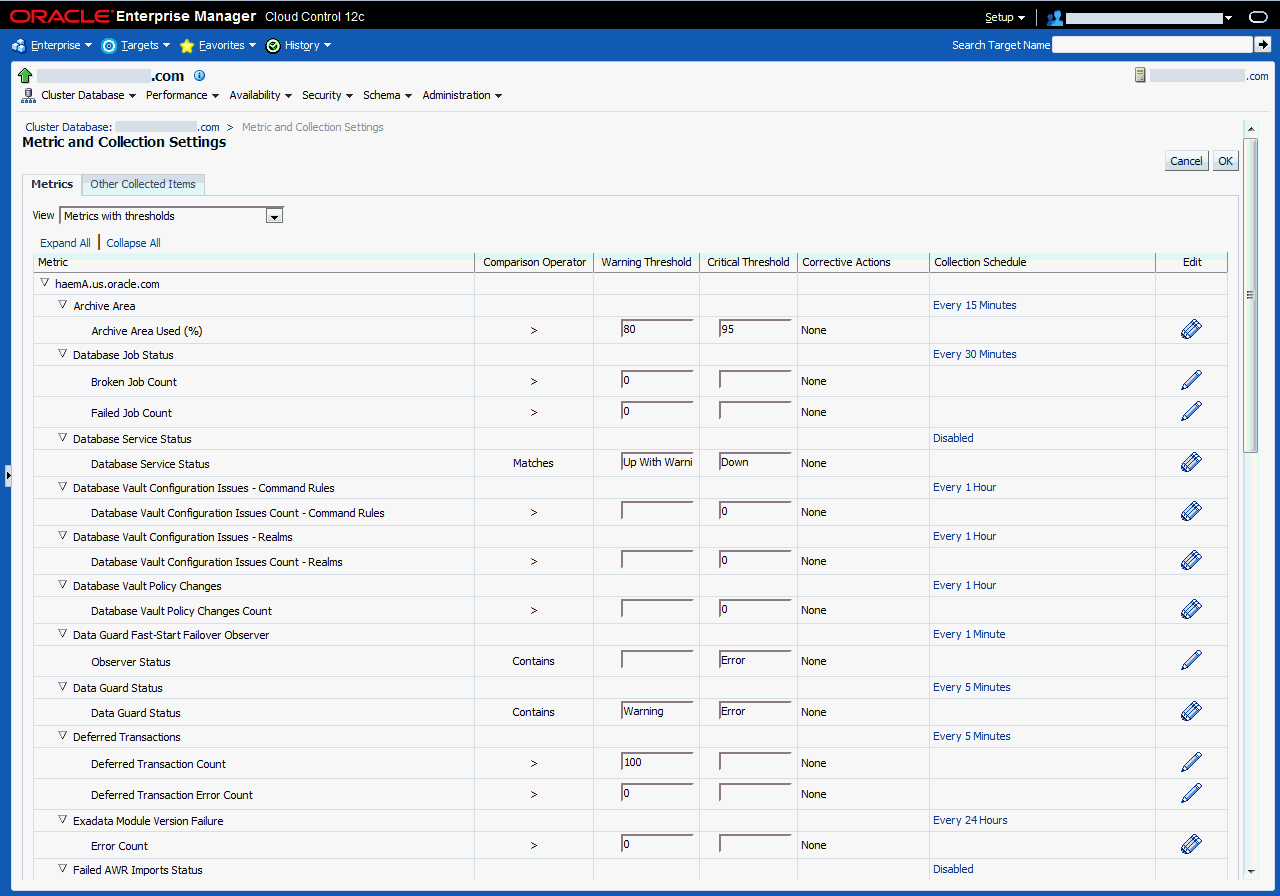Collapse Exadata Module Version Failure group
This screenshot has height=896, width=1280.
pyautogui.click(x=62, y=820)
